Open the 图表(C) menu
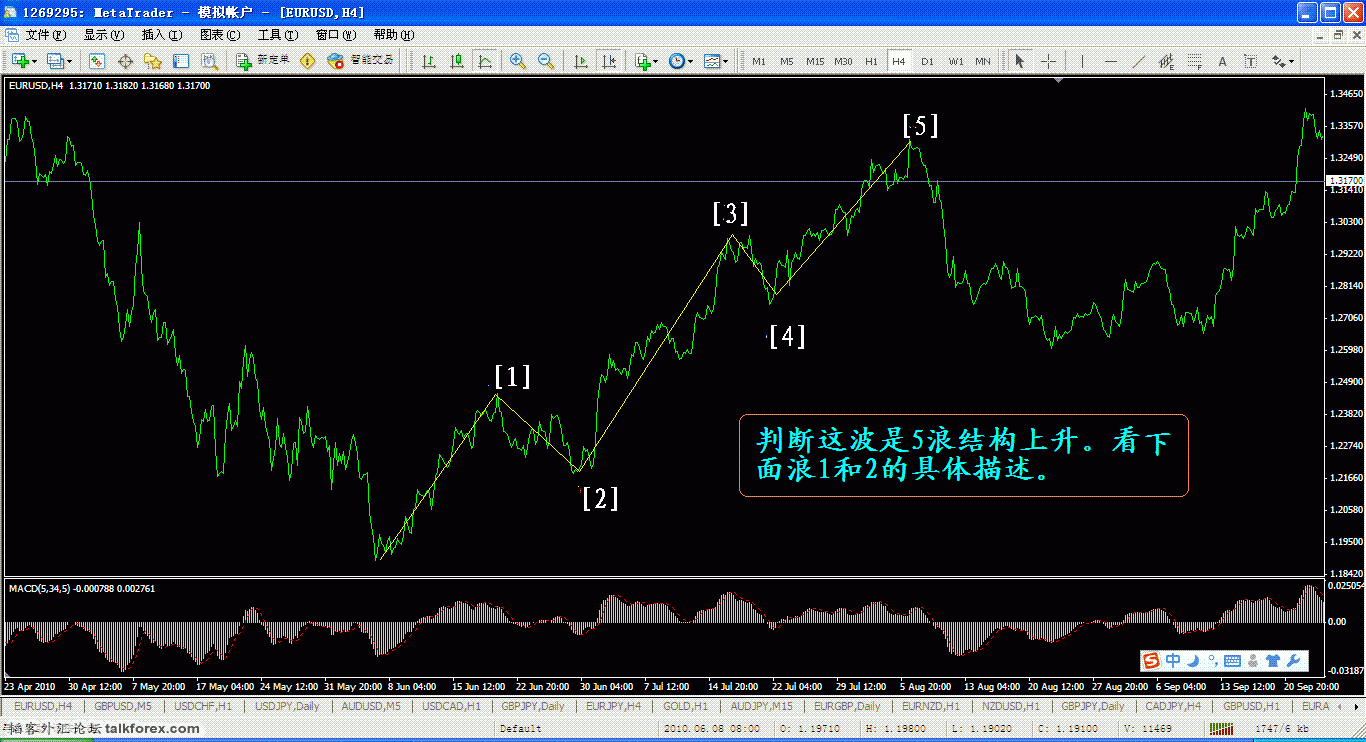Screen dimensions: 1366x742 point(219,34)
